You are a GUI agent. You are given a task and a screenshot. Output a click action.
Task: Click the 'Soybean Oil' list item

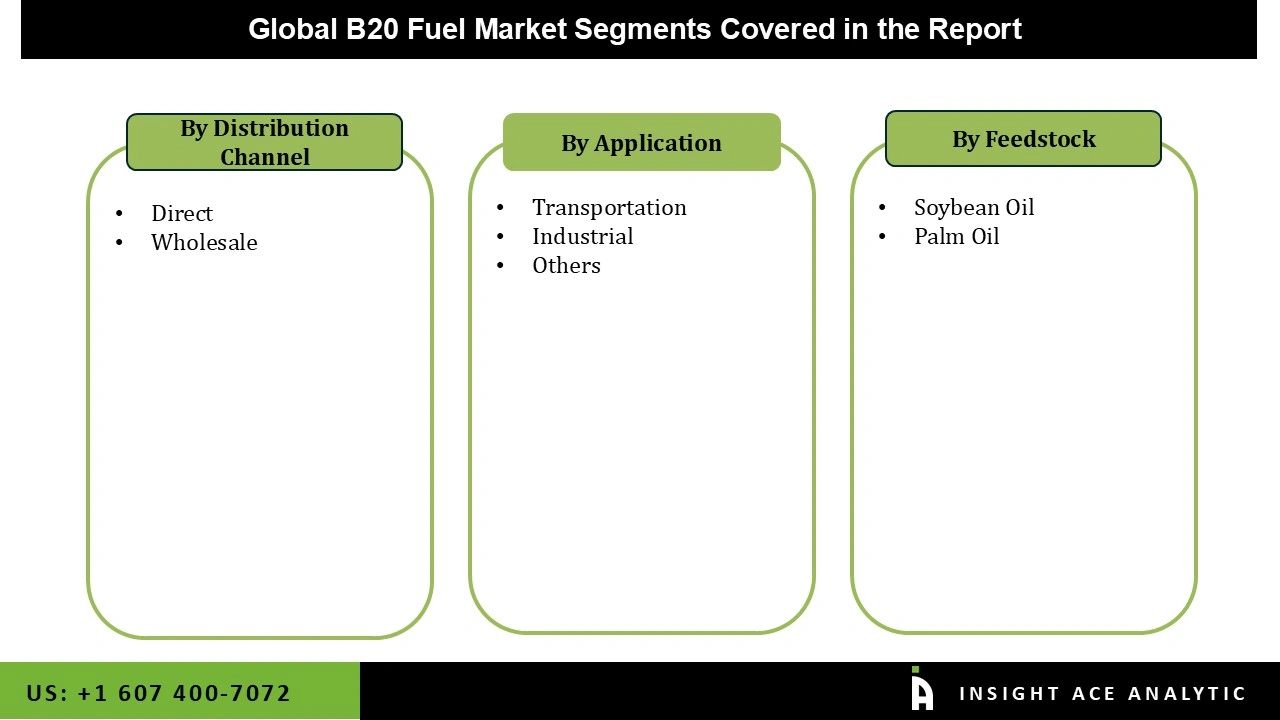(974, 207)
